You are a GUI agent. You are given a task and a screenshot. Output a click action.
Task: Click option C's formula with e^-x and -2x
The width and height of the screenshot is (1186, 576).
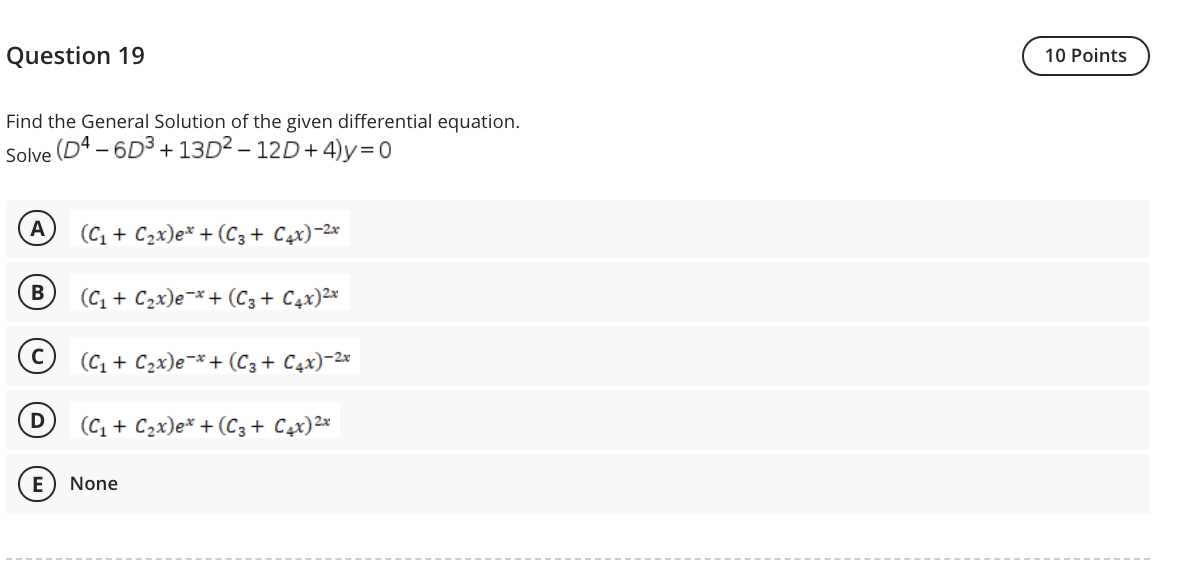(x=215, y=357)
